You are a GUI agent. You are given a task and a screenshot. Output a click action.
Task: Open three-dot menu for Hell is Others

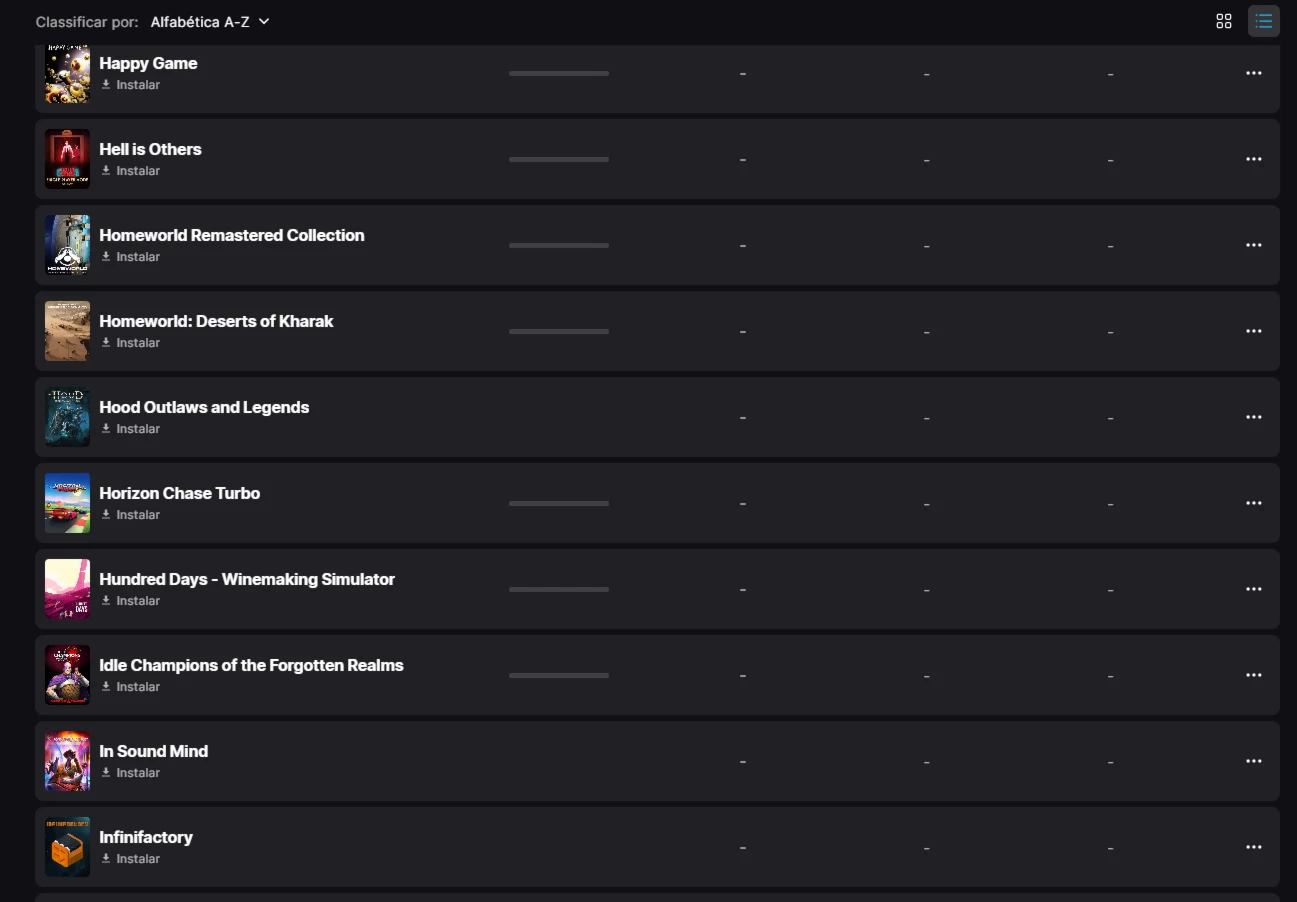coord(1254,159)
